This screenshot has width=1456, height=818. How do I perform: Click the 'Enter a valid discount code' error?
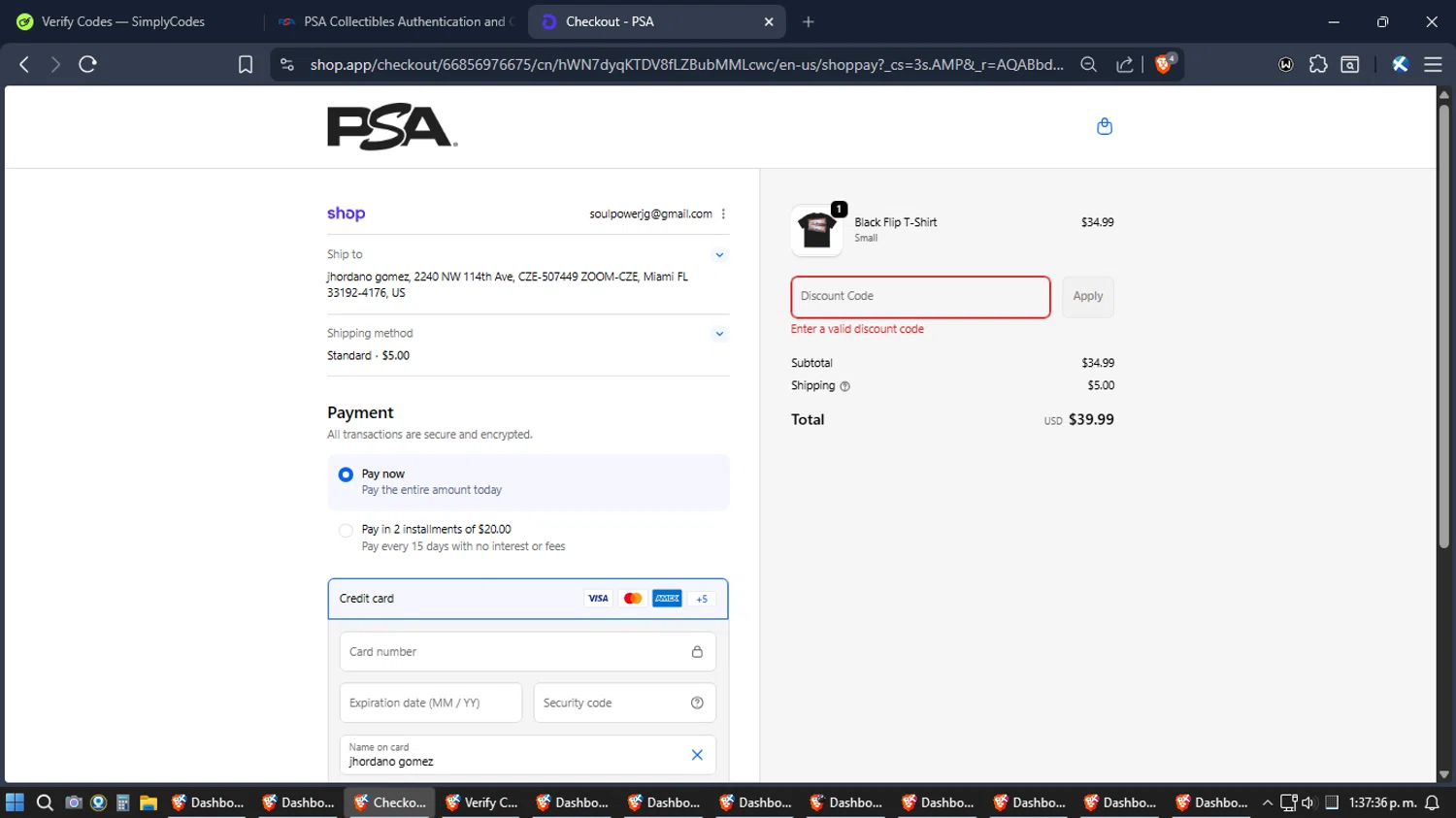click(x=857, y=329)
